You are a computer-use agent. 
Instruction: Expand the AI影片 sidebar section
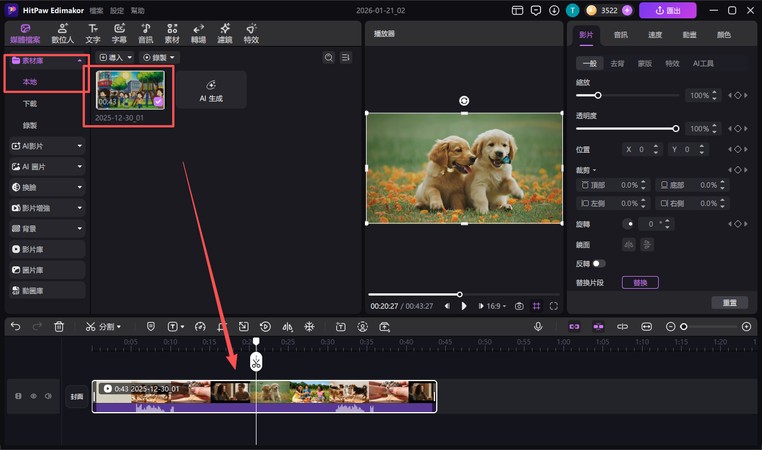pyautogui.click(x=47, y=145)
